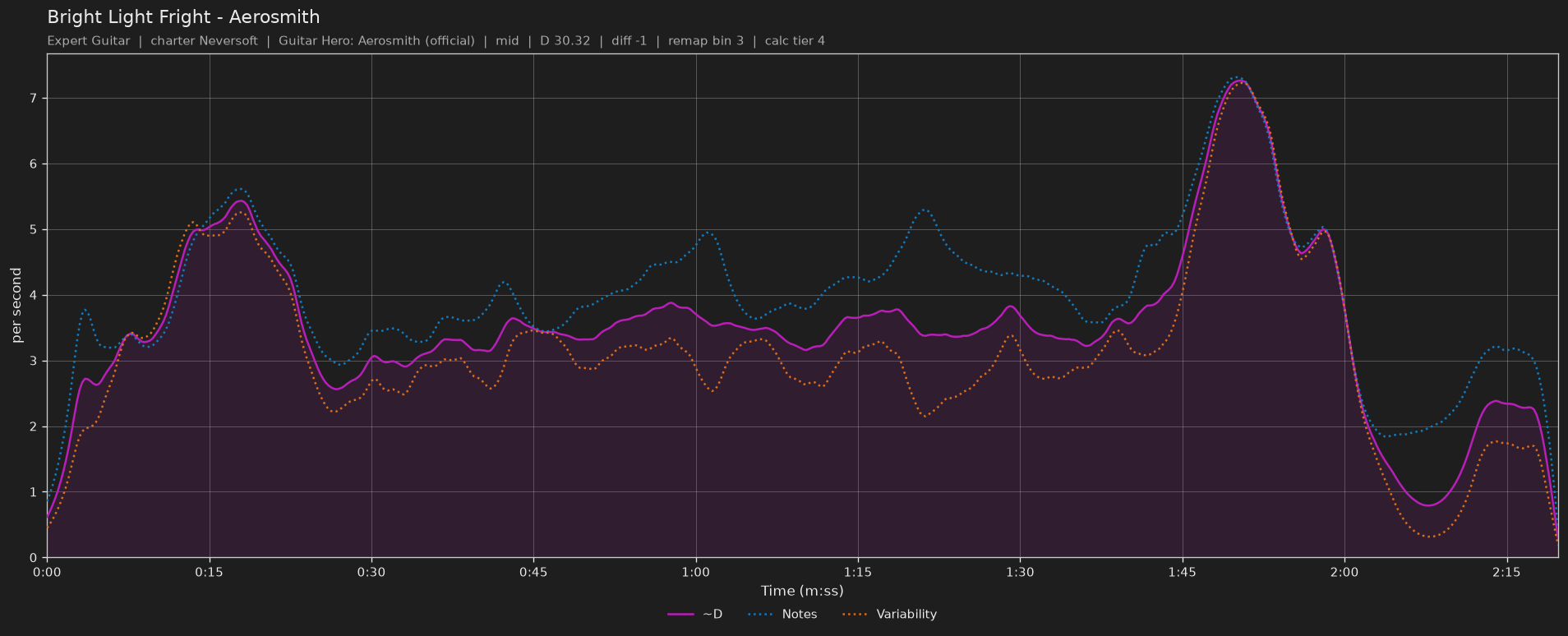This screenshot has width=1568, height=636.
Task: Click the Variability curve dip near 2:08
Action: coord(1430,537)
